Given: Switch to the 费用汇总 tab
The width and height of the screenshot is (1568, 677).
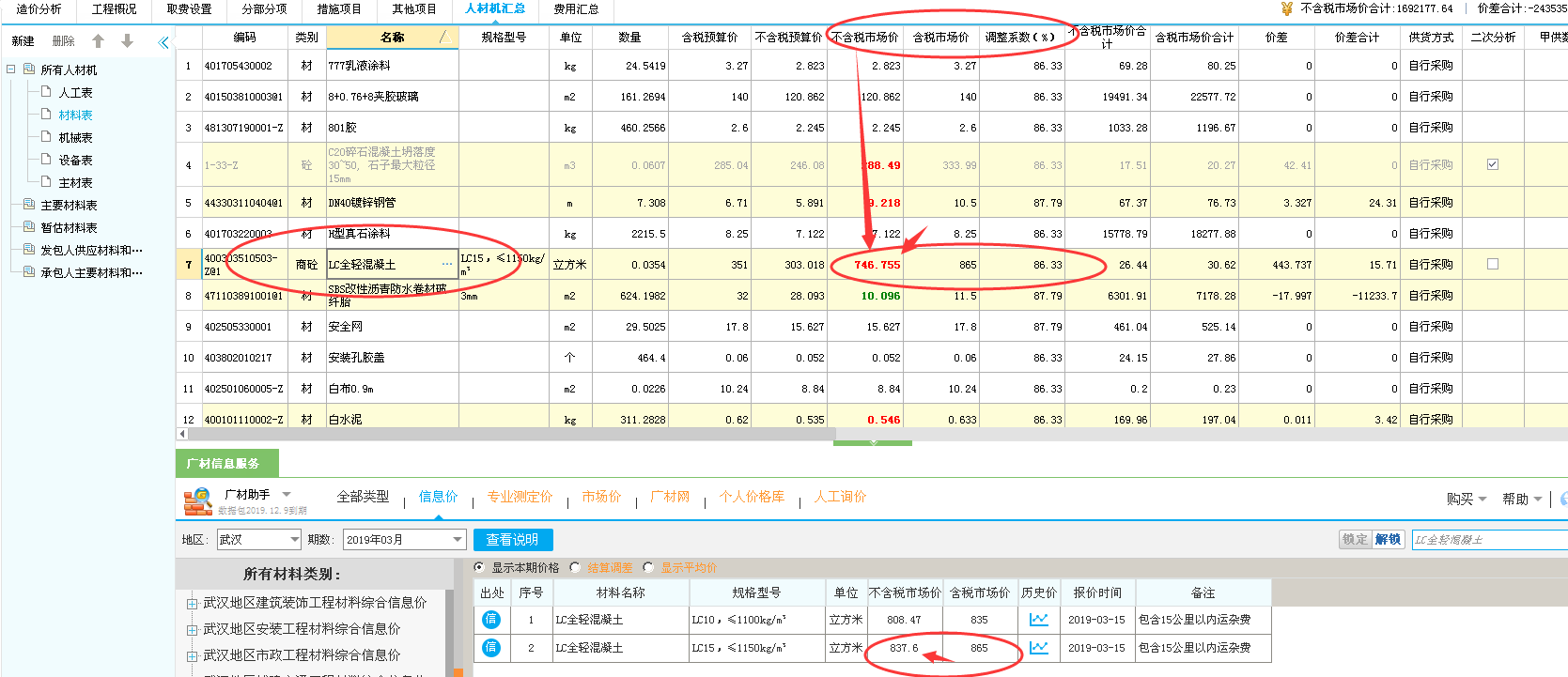Looking at the screenshot, I should point(576,8).
